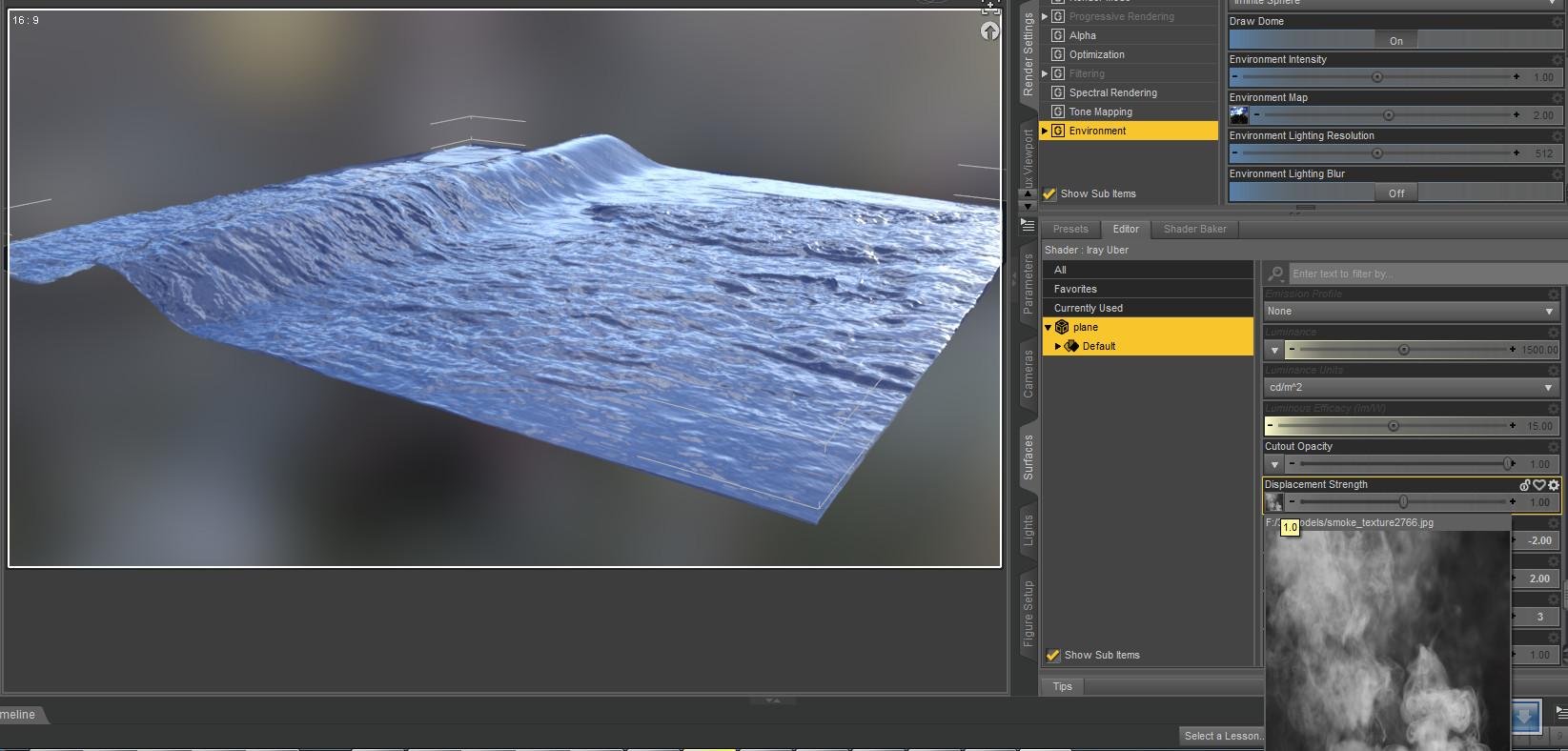Open the gear menu for Draw Dome
The image size is (1568, 751).
1557,21
